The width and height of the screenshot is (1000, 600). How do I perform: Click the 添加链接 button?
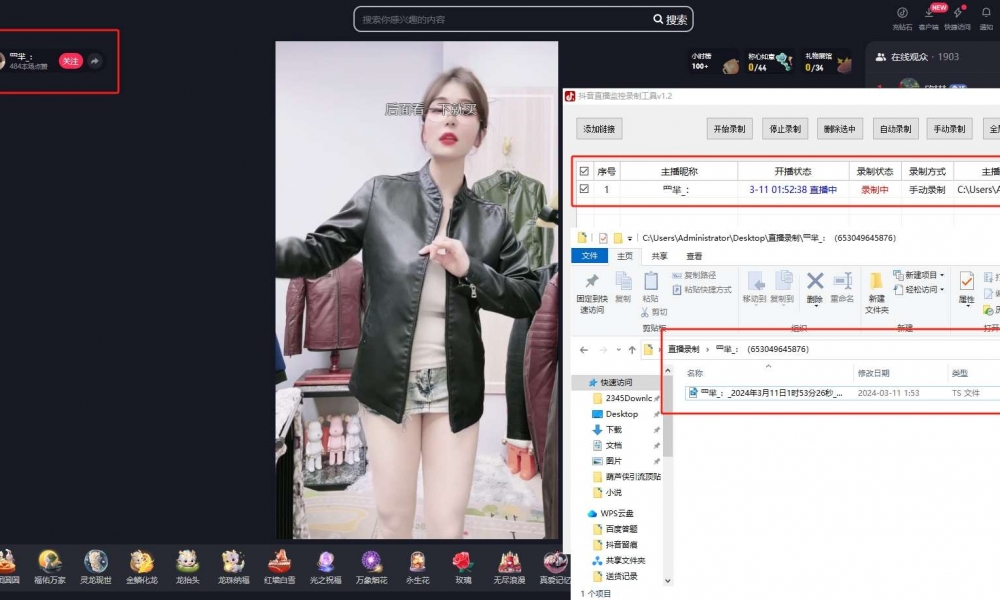click(x=599, y=129)
